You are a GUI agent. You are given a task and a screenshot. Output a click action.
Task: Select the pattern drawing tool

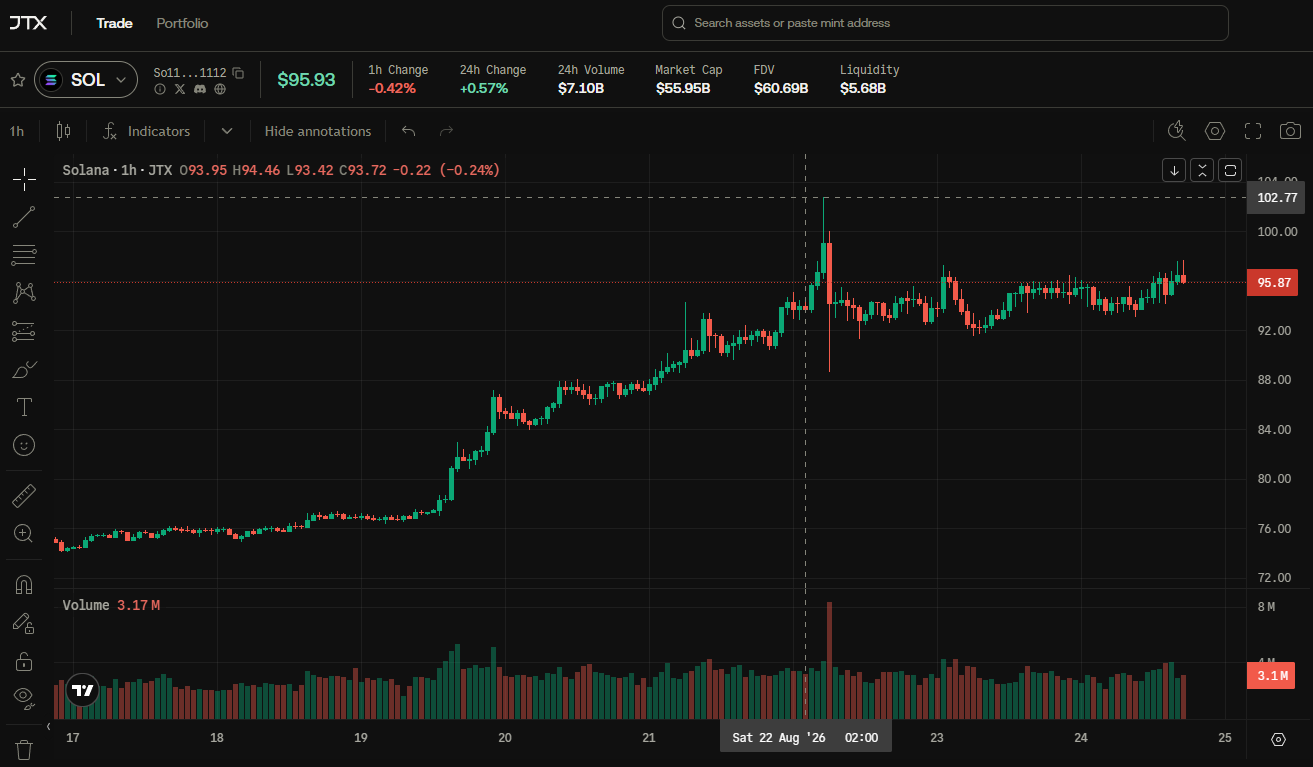coord(24,293)
